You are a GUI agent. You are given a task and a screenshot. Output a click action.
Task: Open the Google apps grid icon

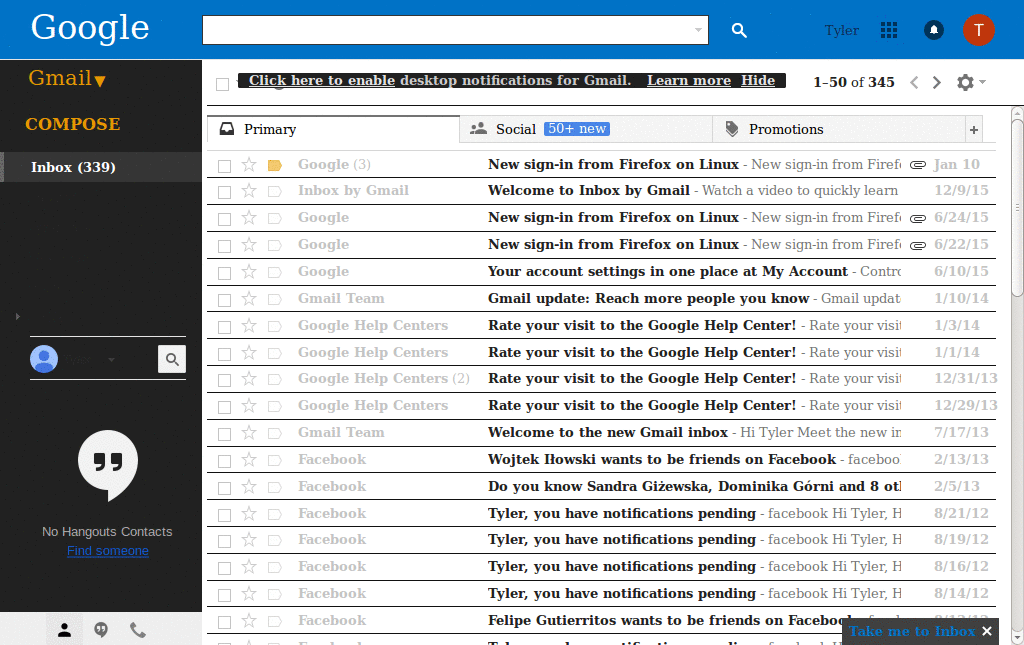pyautogui.click(x=889, y=30)
